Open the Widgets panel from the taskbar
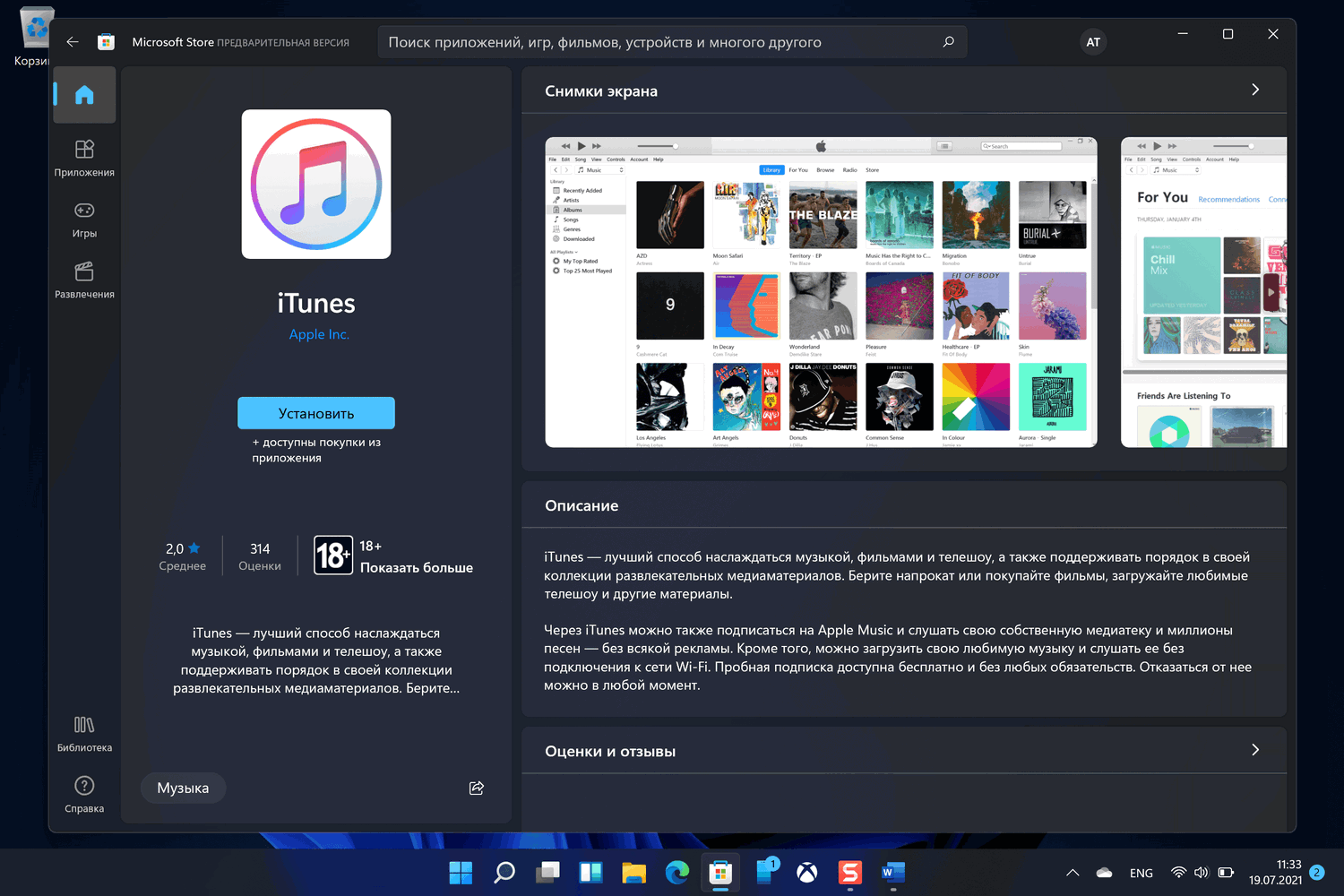 590,873
